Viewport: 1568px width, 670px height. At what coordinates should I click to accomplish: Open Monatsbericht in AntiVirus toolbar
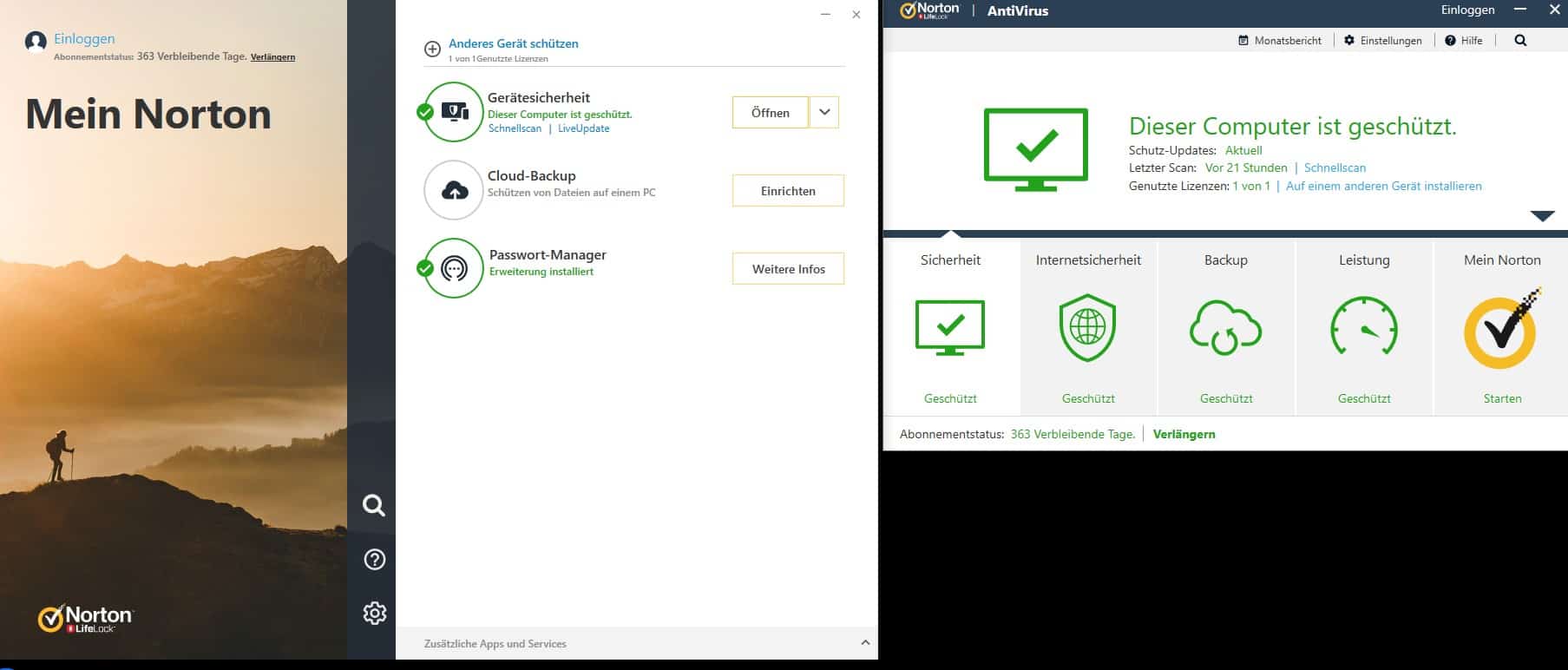point(1280,41)
